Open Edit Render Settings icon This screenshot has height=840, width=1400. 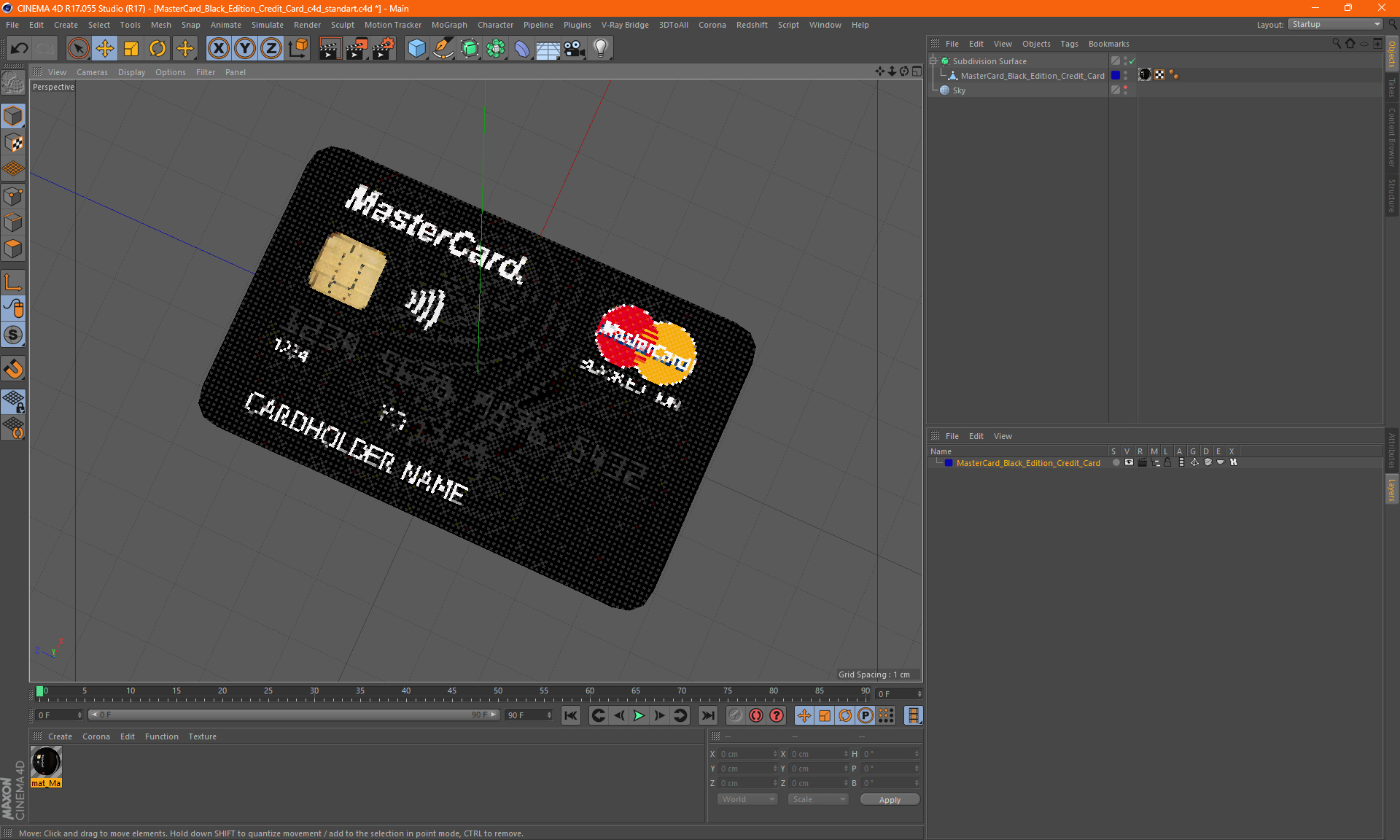(x=384, y=49)
